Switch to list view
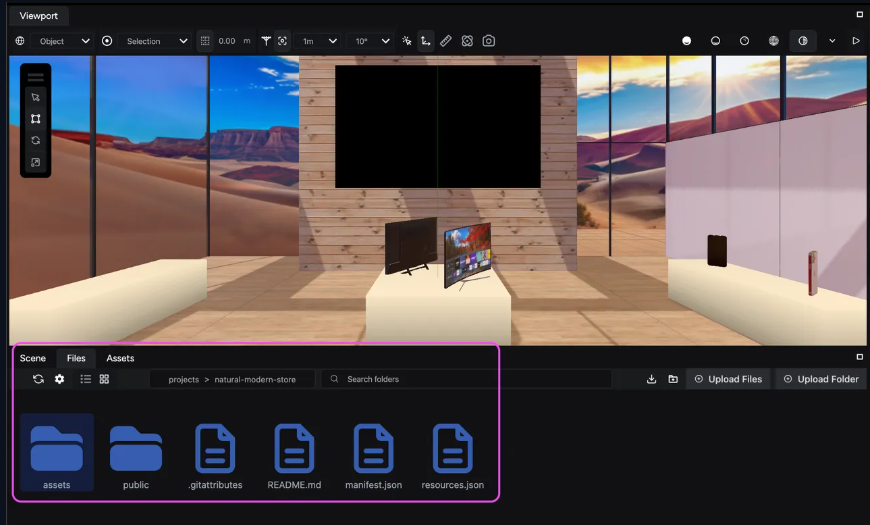The width and height of the screenshot is (870, 525). tap(85, 379)
